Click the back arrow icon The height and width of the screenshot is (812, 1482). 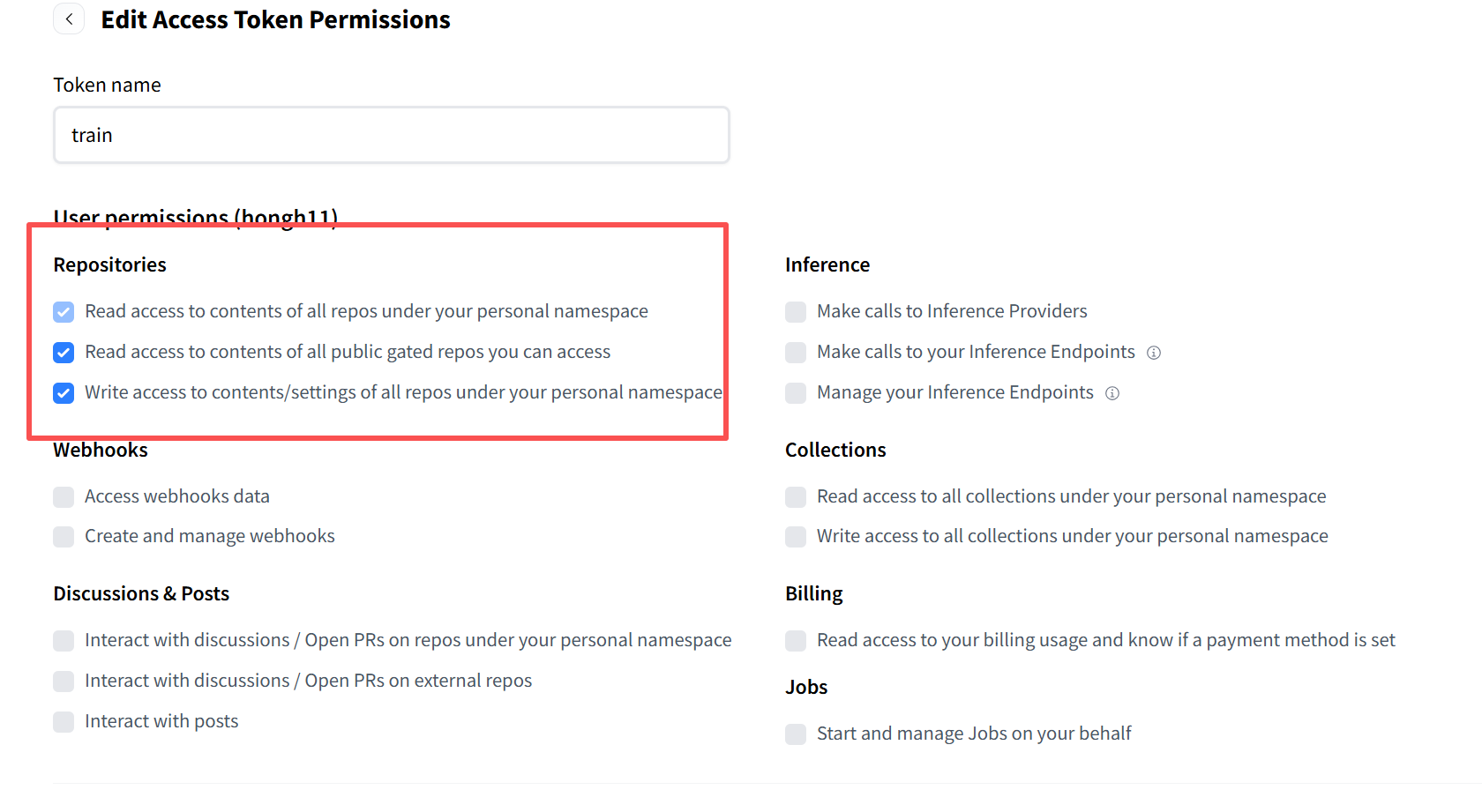pos(69,19)
